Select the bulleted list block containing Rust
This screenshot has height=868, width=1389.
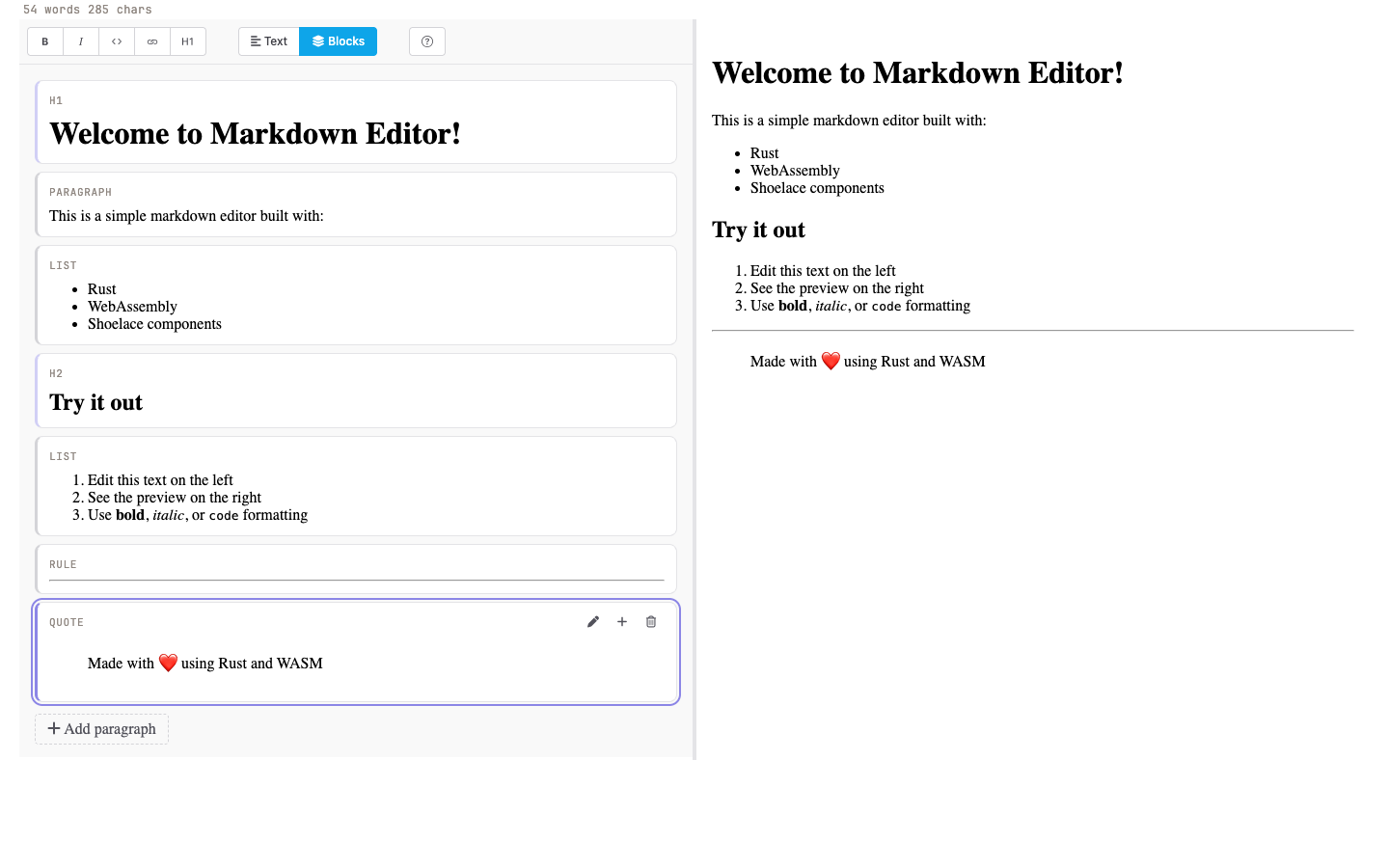[356, 295]
